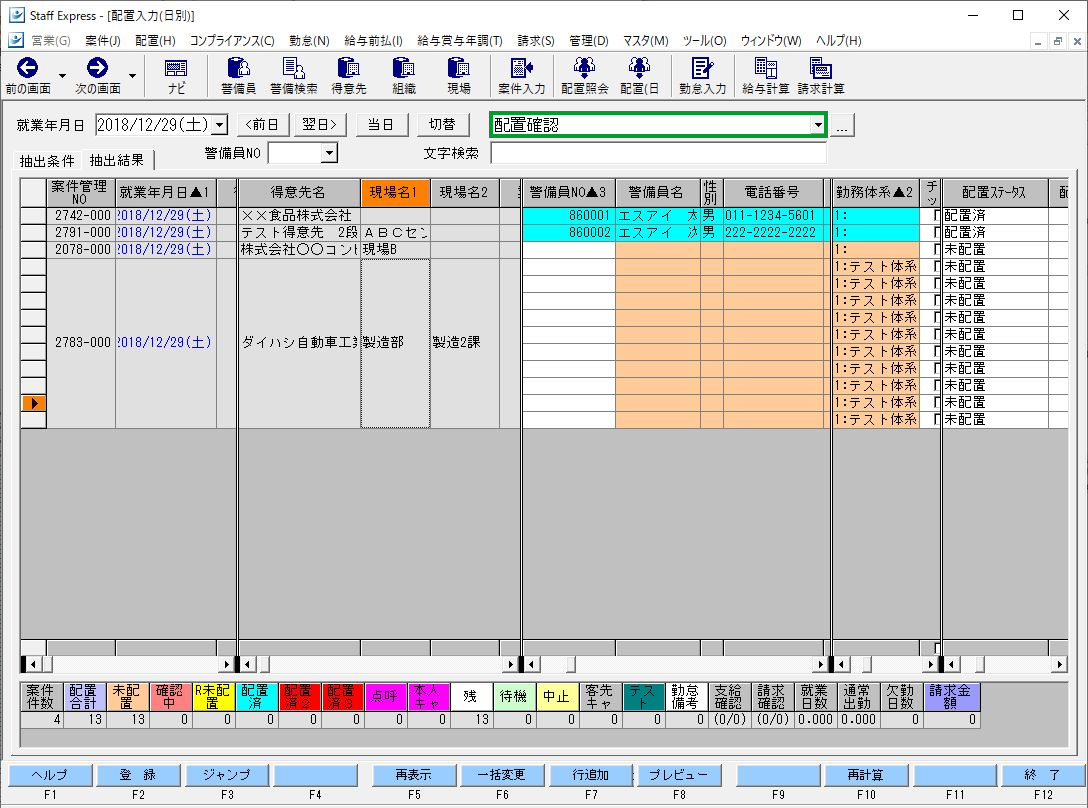Open the 現場 toolbar icon
1088x808 pixels.
coord(459,76)
